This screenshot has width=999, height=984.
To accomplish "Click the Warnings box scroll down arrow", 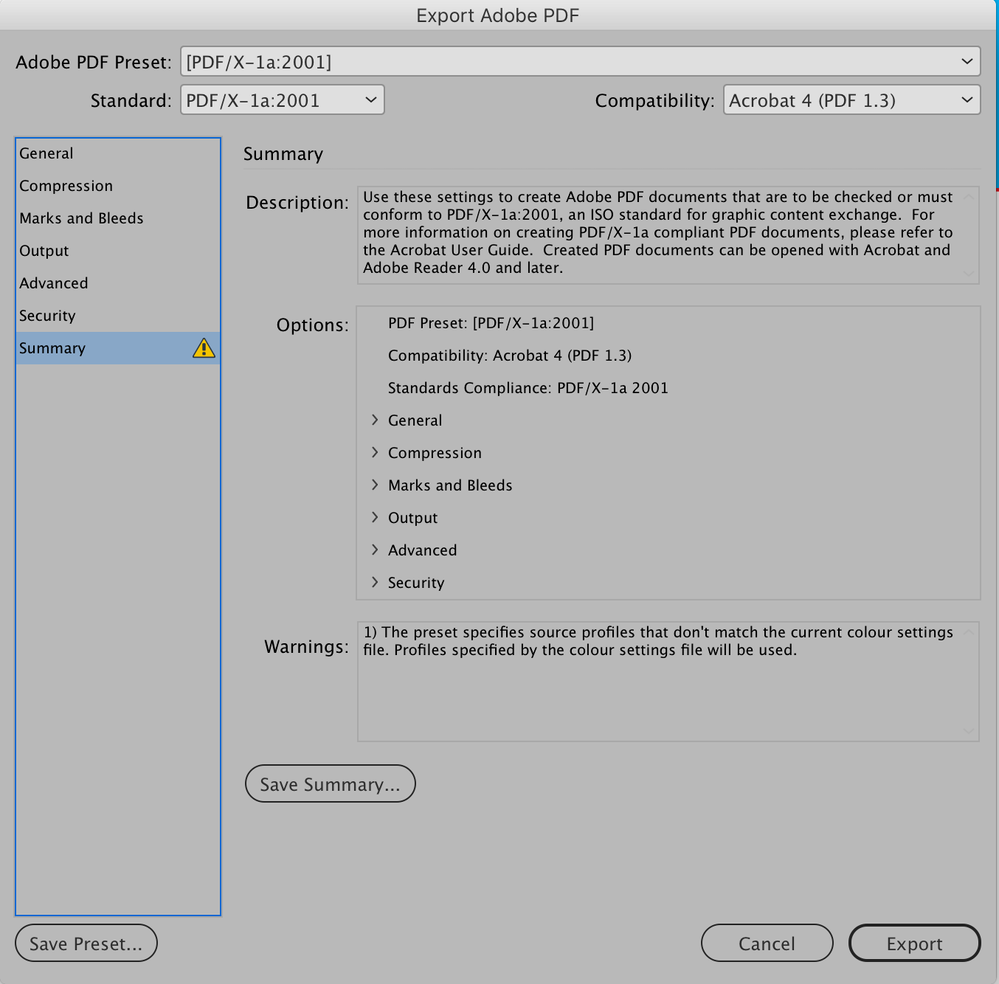I will click(x=968, y=731).
